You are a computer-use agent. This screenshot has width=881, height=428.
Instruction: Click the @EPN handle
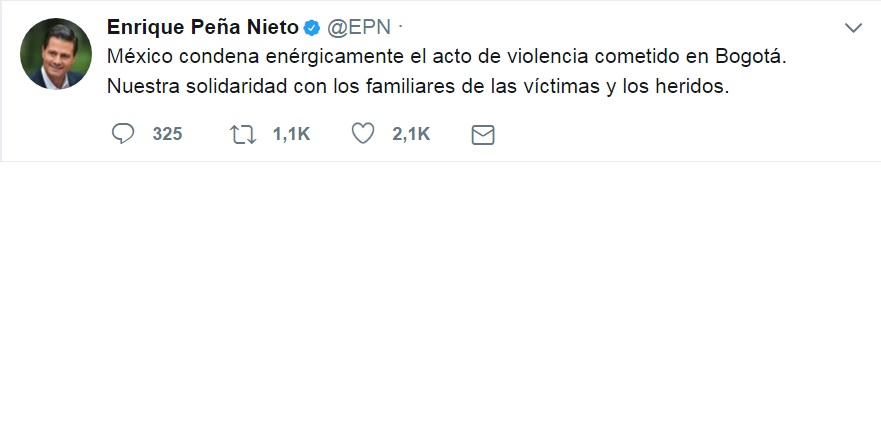click(358, 28)
